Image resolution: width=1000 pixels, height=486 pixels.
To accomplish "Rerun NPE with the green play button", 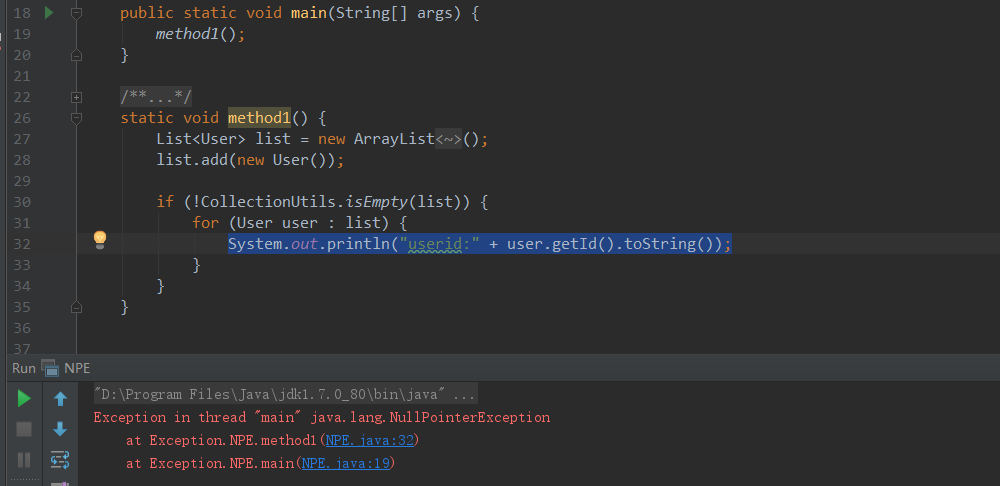I will (x=24, y=399).
